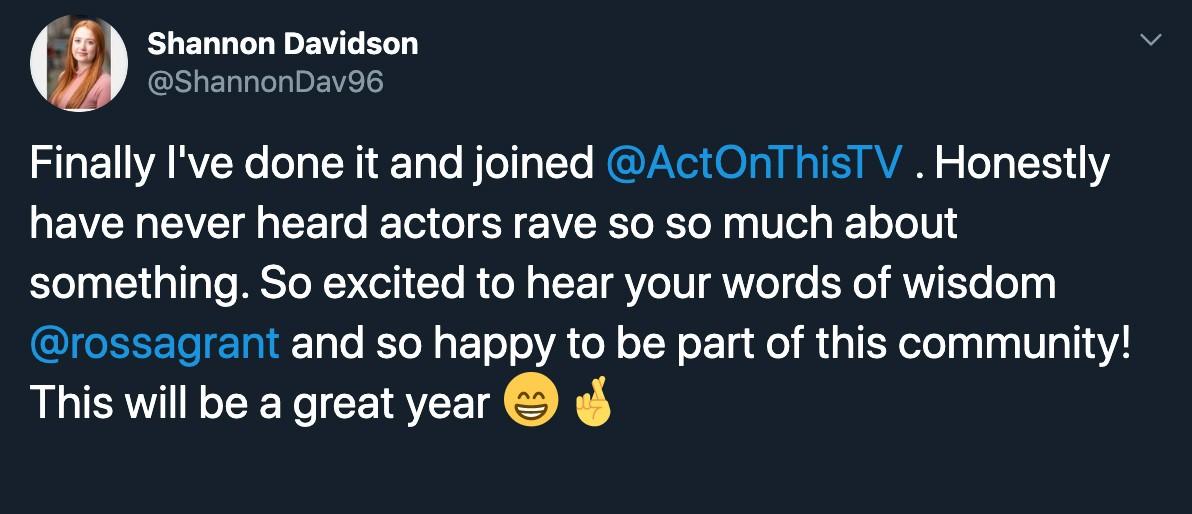Open the Shannon Davidson display name link
Screen dimensions: 1192x514
pyautogui.click(x=282, y=44)
